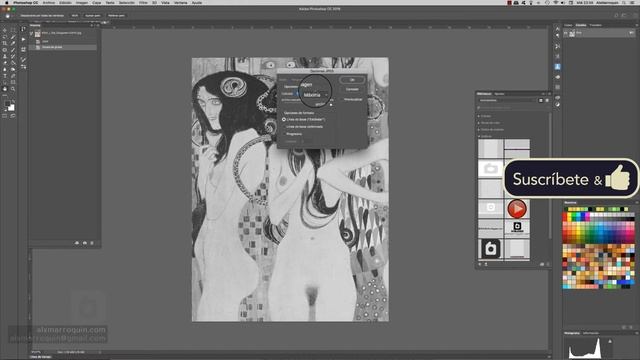Open Spotlight search in macOS menu bar
This screenshot has height=360, width=640.
point(624,2)
